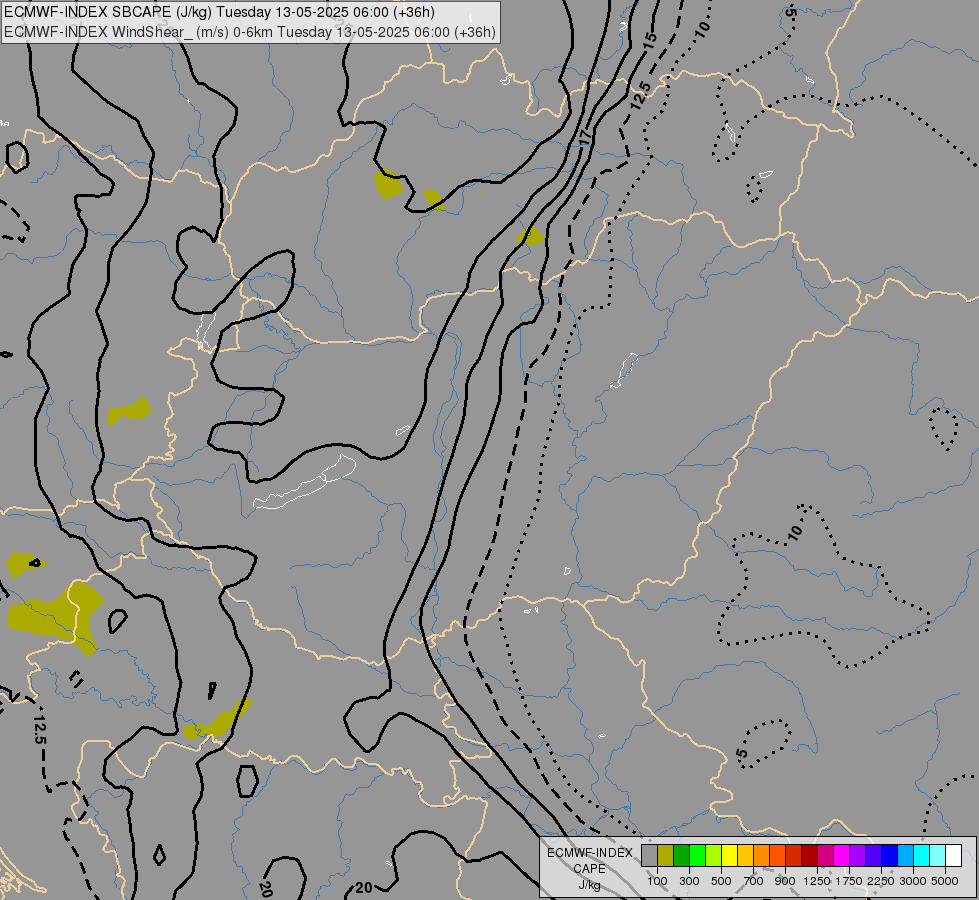Click the 2250 legend value
979x900 pixels.
pyautogui.click(x=881, y=881)
